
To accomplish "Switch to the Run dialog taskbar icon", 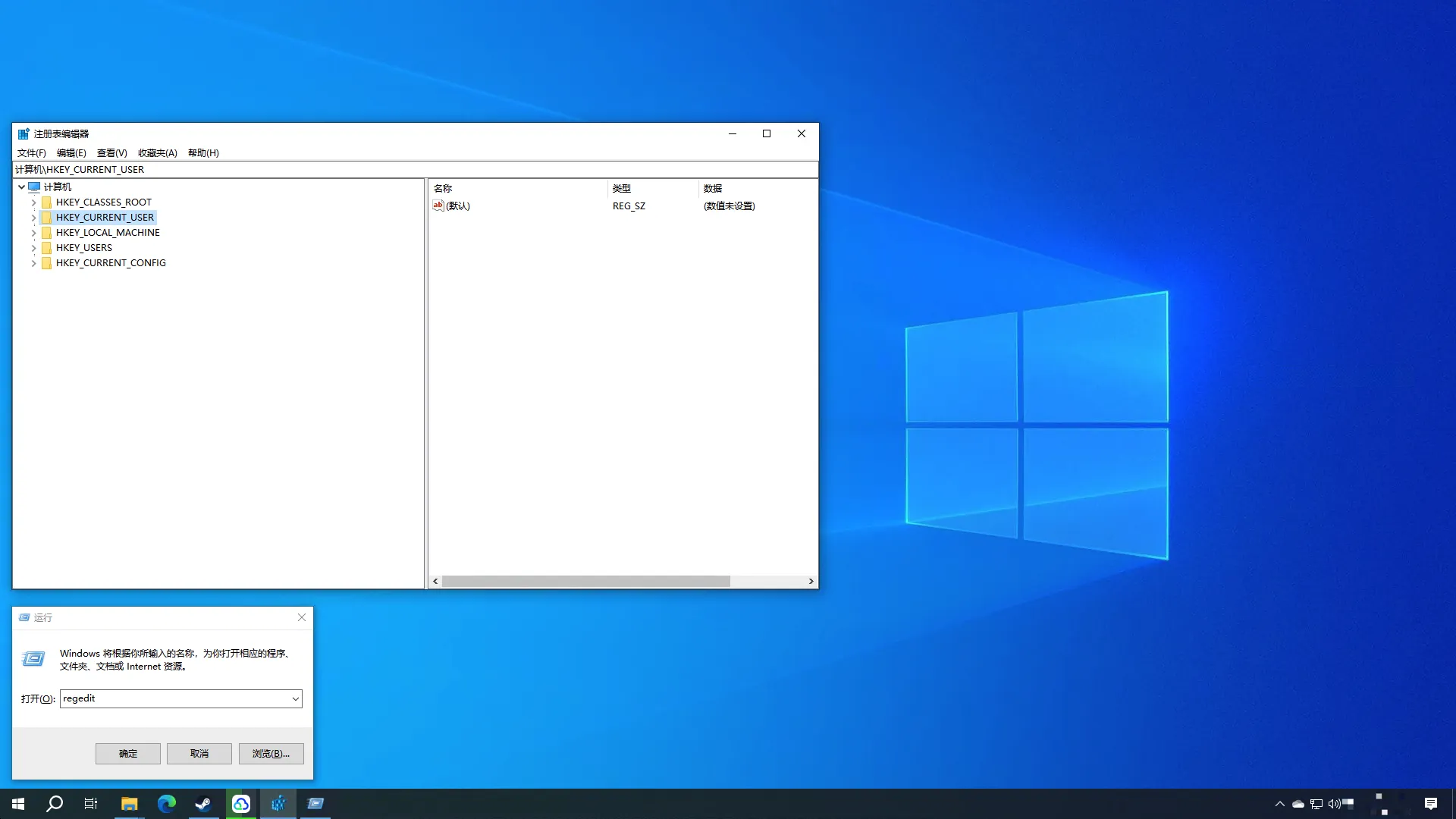I will [315, 804].
